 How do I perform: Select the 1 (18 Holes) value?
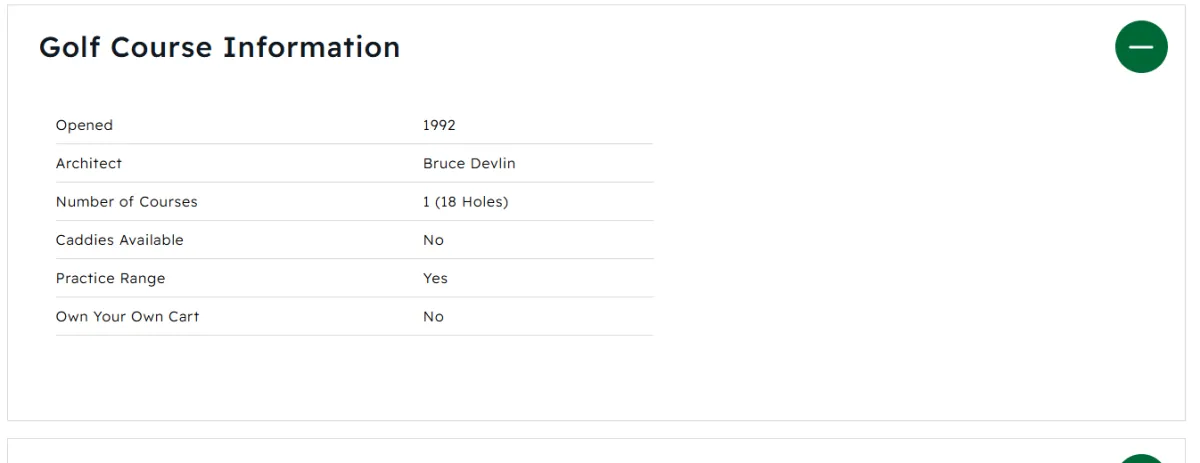[465, 202]
